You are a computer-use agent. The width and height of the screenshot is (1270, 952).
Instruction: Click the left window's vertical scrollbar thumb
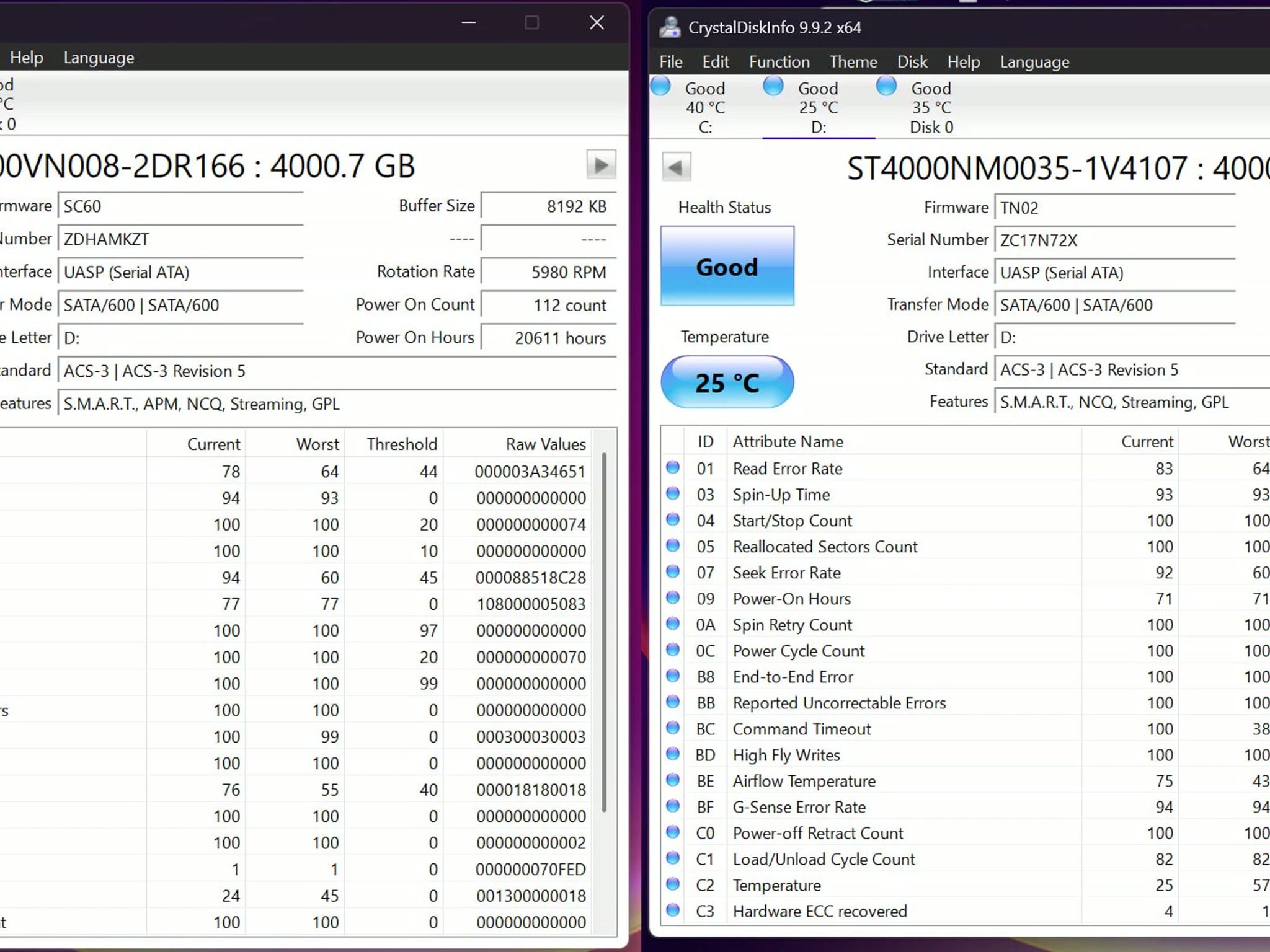(x=604, y=632)
